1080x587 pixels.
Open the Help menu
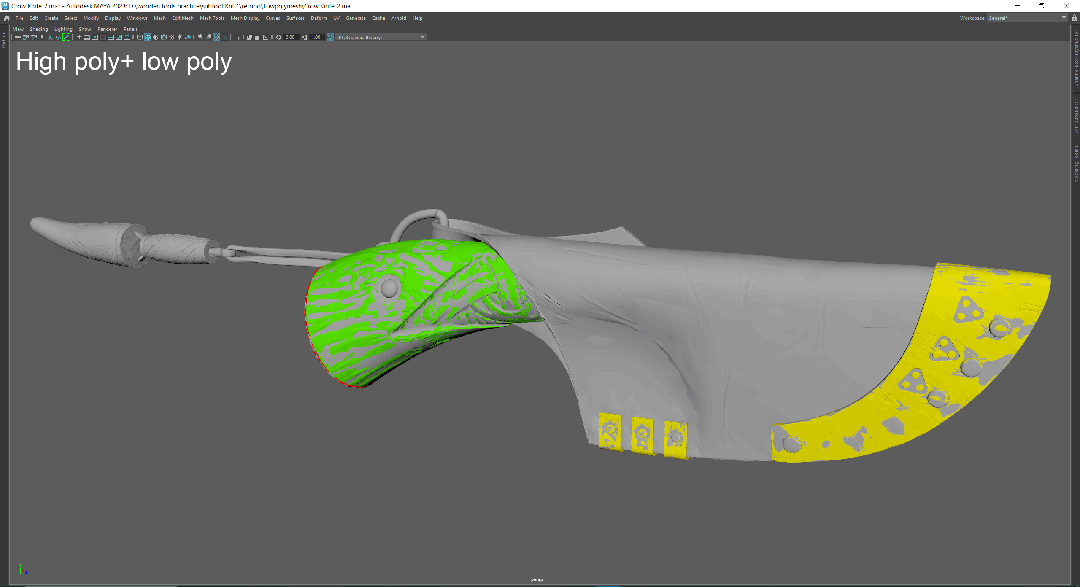[417, 18]
